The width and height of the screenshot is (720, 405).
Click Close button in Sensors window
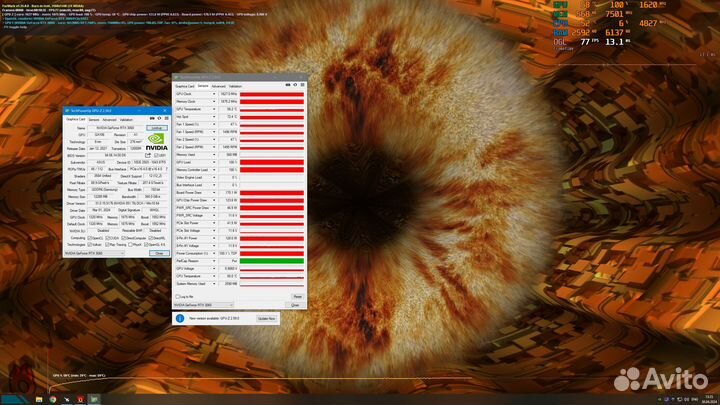click(x=295, y=305)
